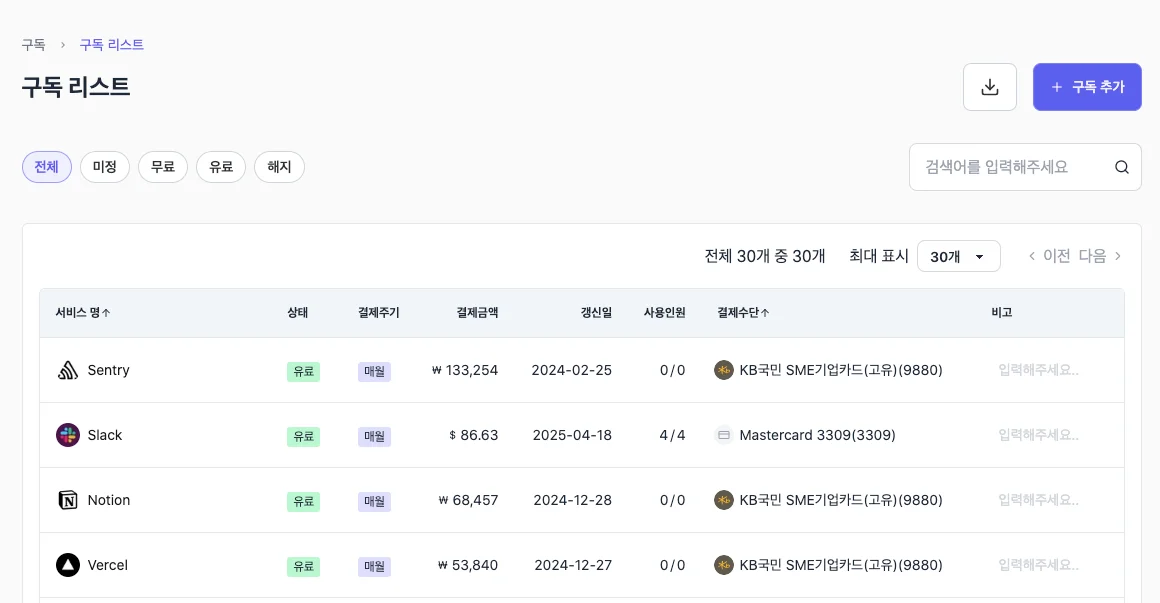This screenshot has width=1160, height=603.
Task: Enable the 무료 status filter
Action: click(x=162, y=167)
